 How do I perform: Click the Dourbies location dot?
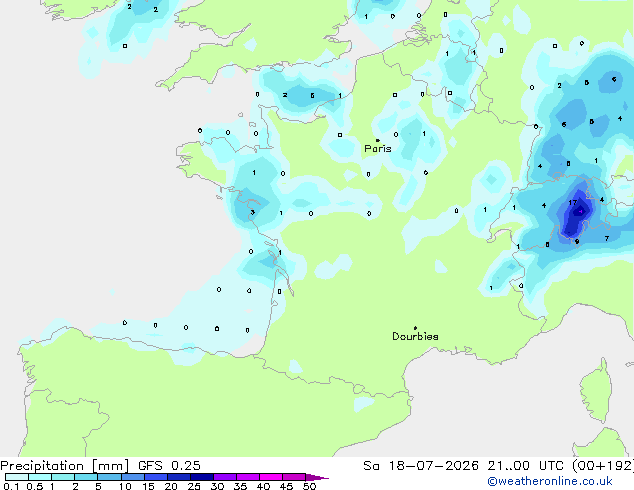pos(415,328)
